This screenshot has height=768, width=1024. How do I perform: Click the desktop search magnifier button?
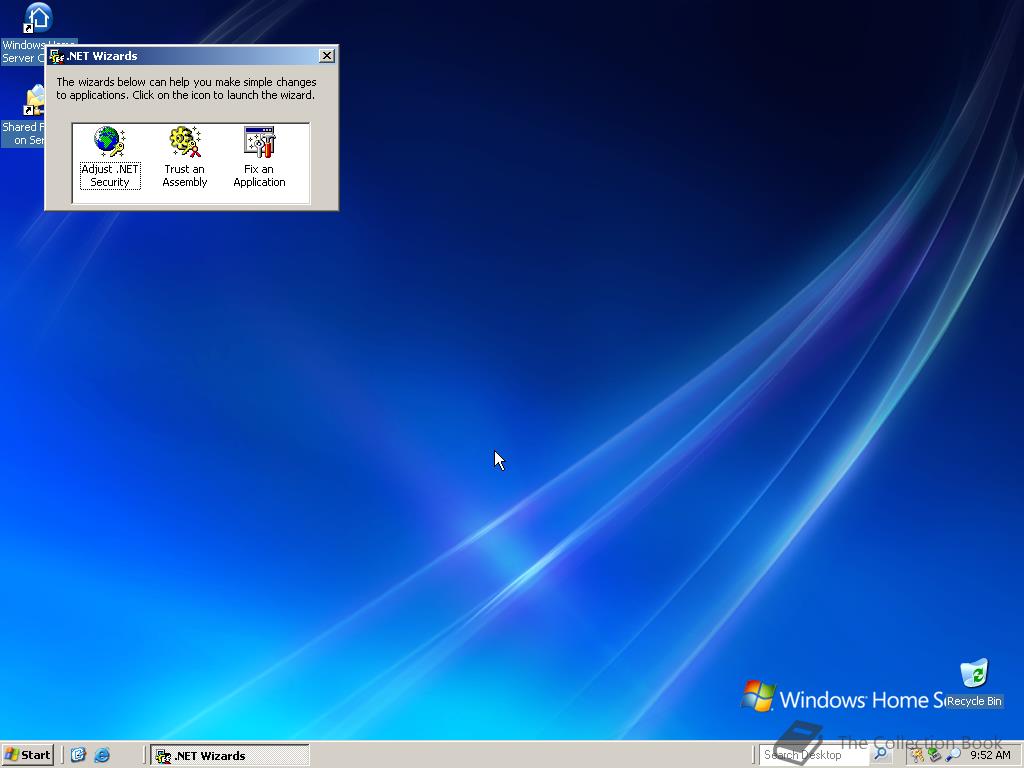[880, 755]
